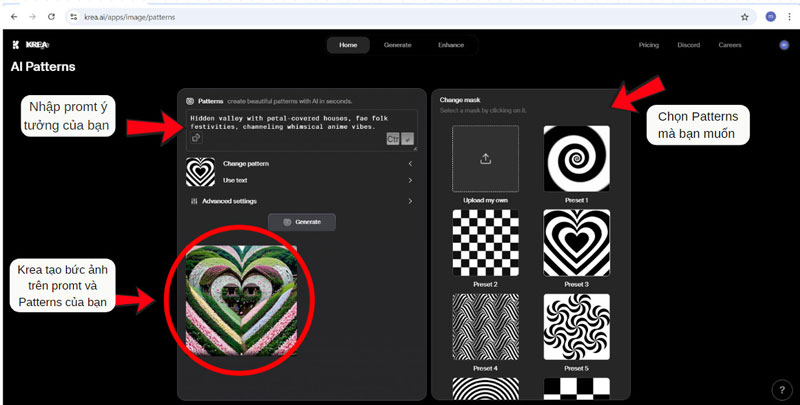
Task: Select the Preset 2 checkerboard mask
Action: click(485, 243)
